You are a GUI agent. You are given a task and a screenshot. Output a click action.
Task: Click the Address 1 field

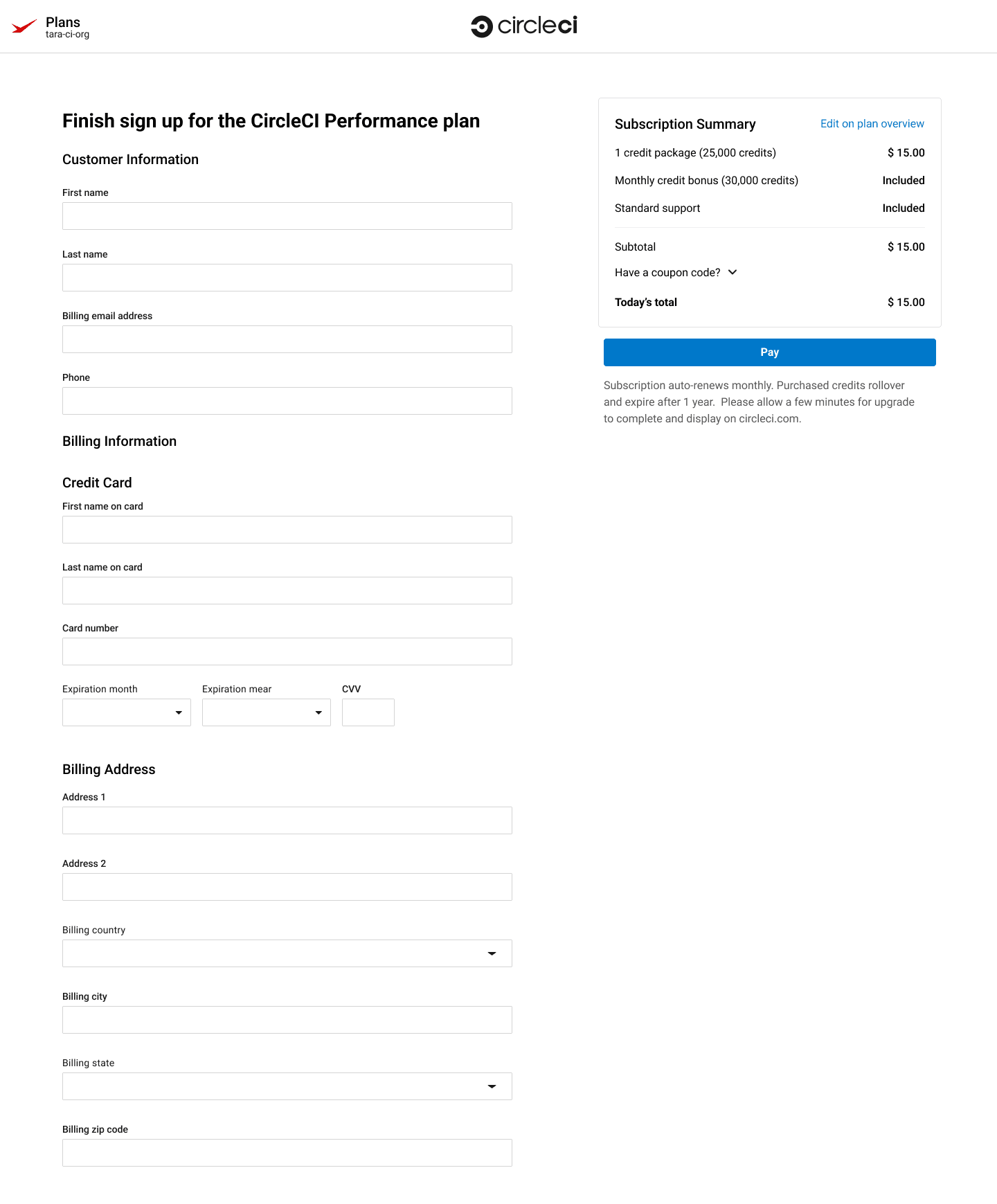(x=287, y=820)
